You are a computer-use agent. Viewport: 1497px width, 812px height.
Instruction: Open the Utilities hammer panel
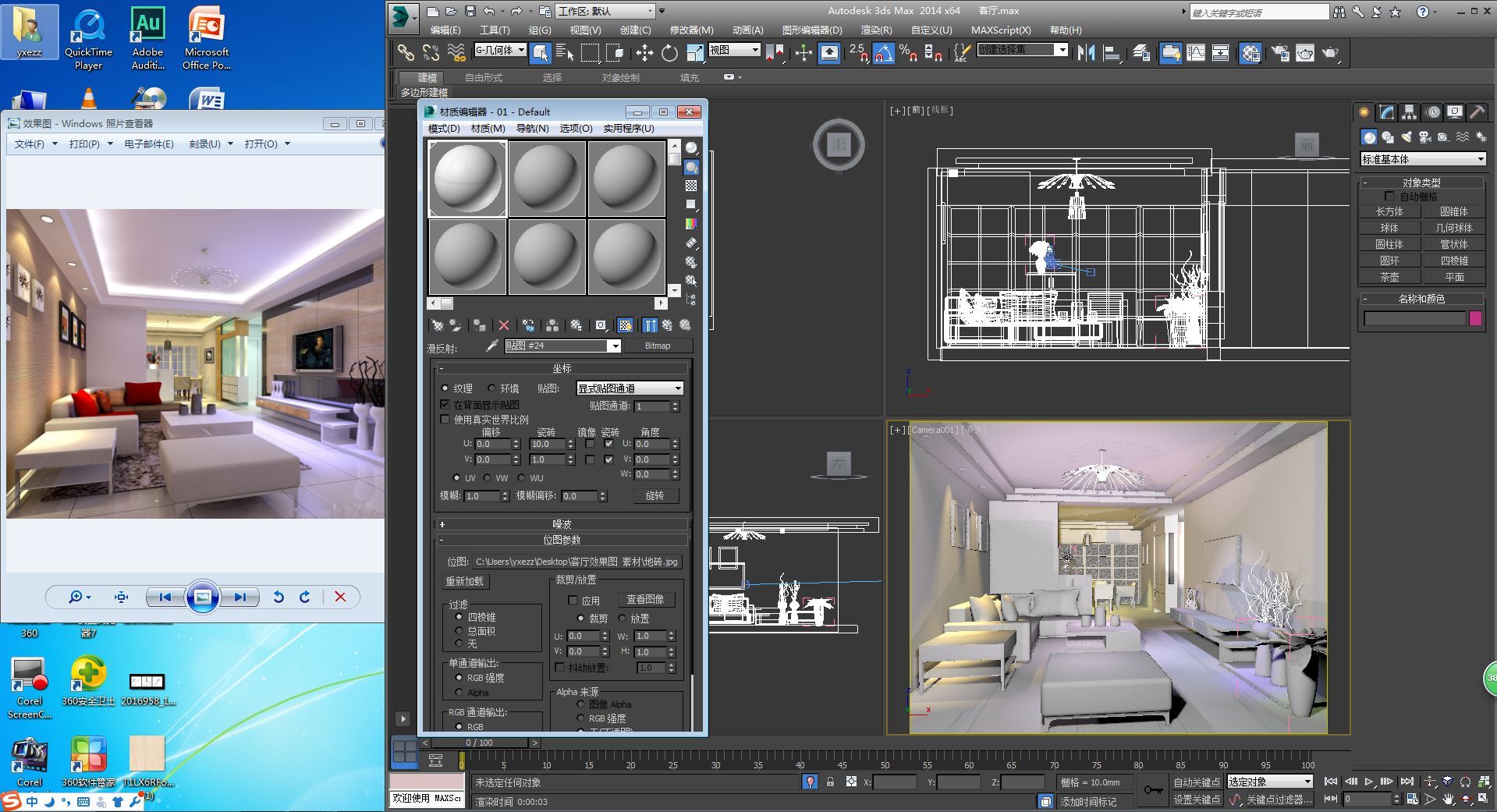point(1477,112)
